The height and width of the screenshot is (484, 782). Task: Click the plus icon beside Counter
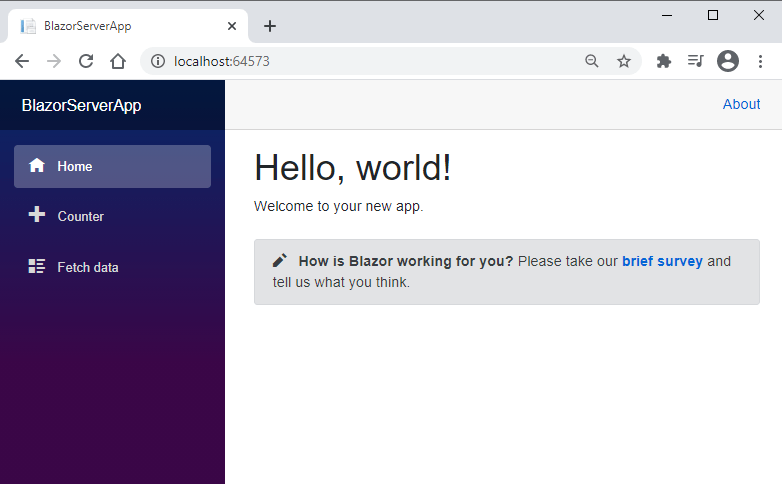(x=36, y=215)
